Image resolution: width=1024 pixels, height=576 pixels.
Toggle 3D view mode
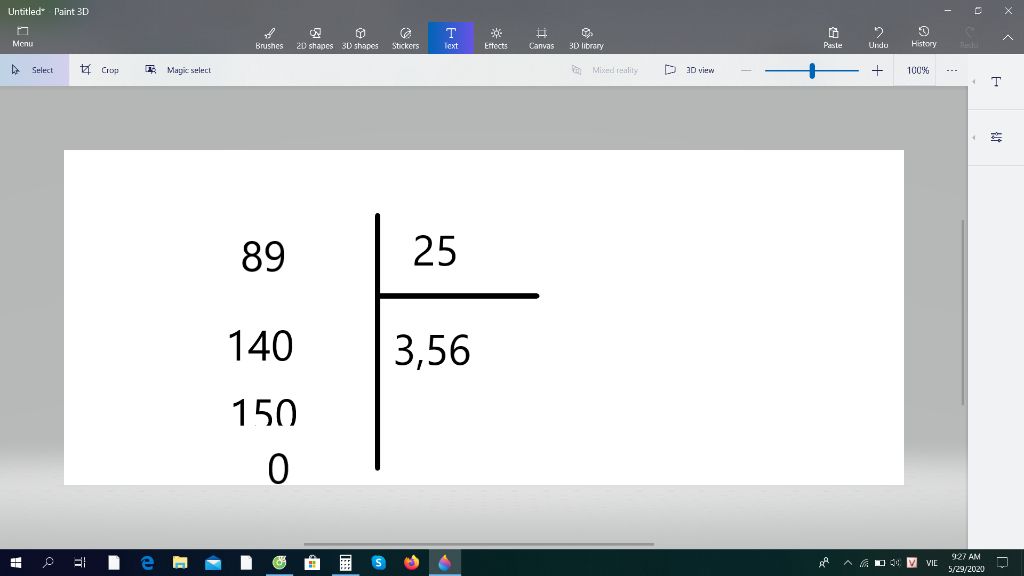(x=690, y=70)
